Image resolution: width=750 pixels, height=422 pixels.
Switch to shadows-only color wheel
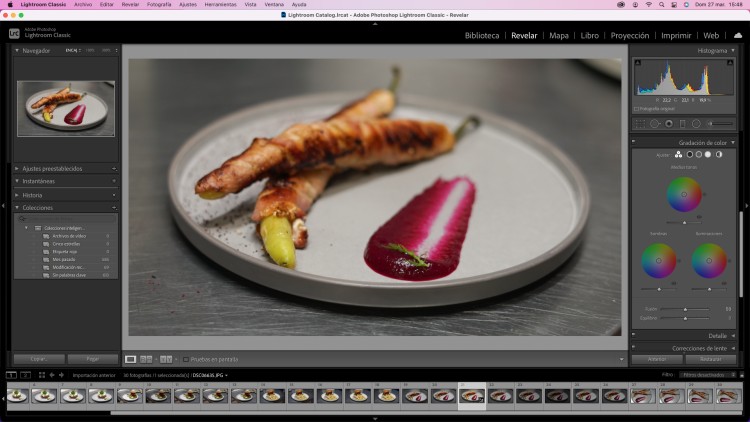coord(690,155)
